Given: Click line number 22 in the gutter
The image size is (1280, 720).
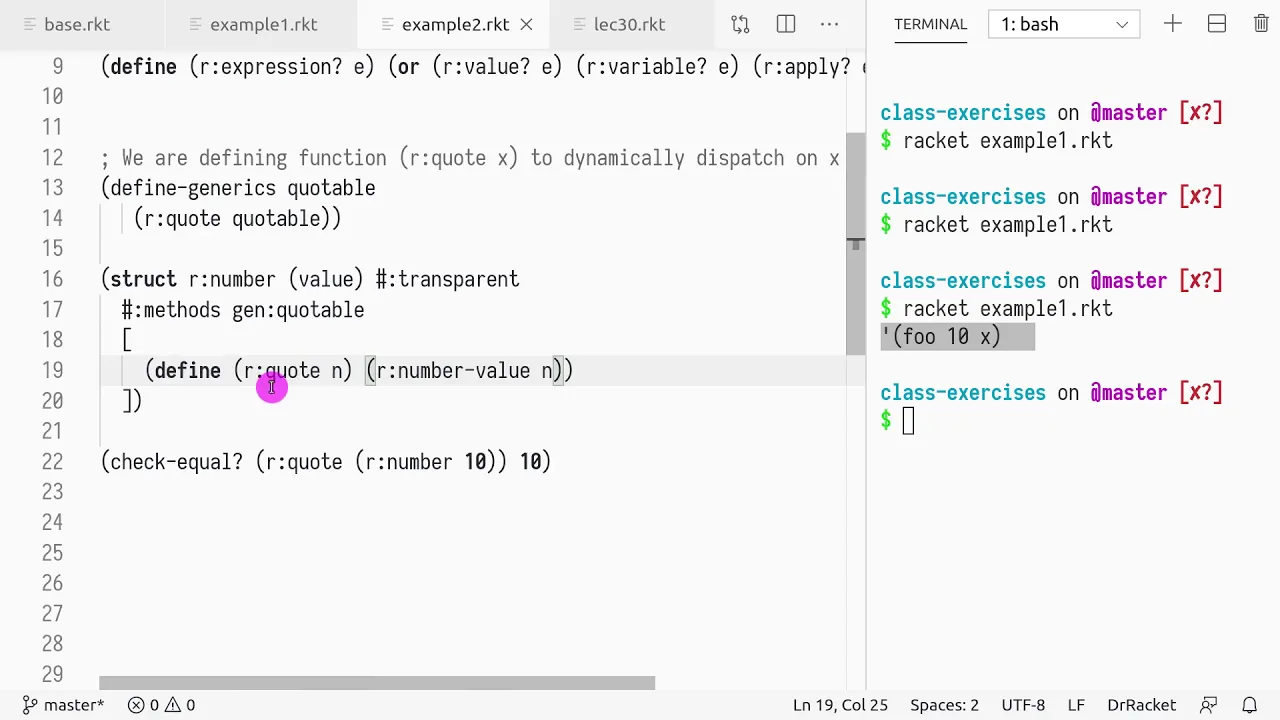Looking at the screenshot, I should pyautogui.click(x=52, y=462).
